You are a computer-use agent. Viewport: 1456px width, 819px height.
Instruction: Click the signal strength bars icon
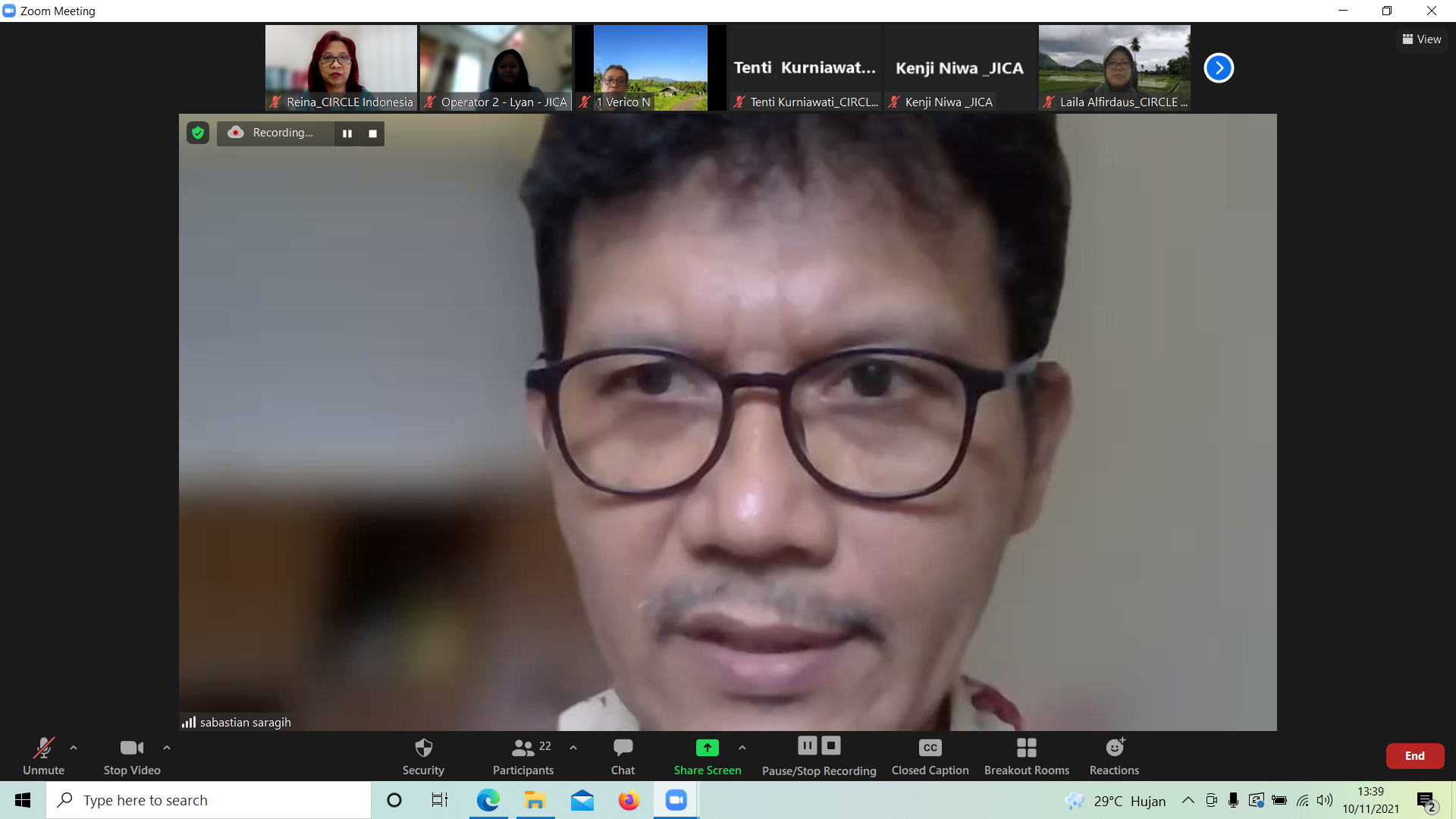tap(189, 722)
